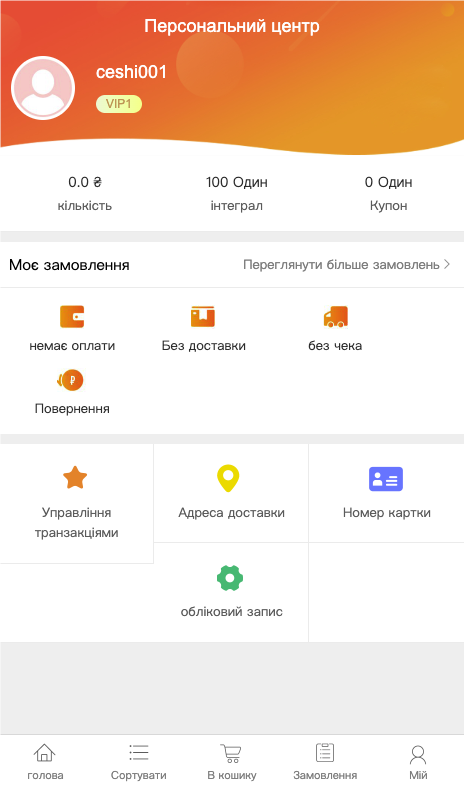Open the Повернення refund coin icon
The height and width of the screenshot is (787, 464).
tap(70, 380)
